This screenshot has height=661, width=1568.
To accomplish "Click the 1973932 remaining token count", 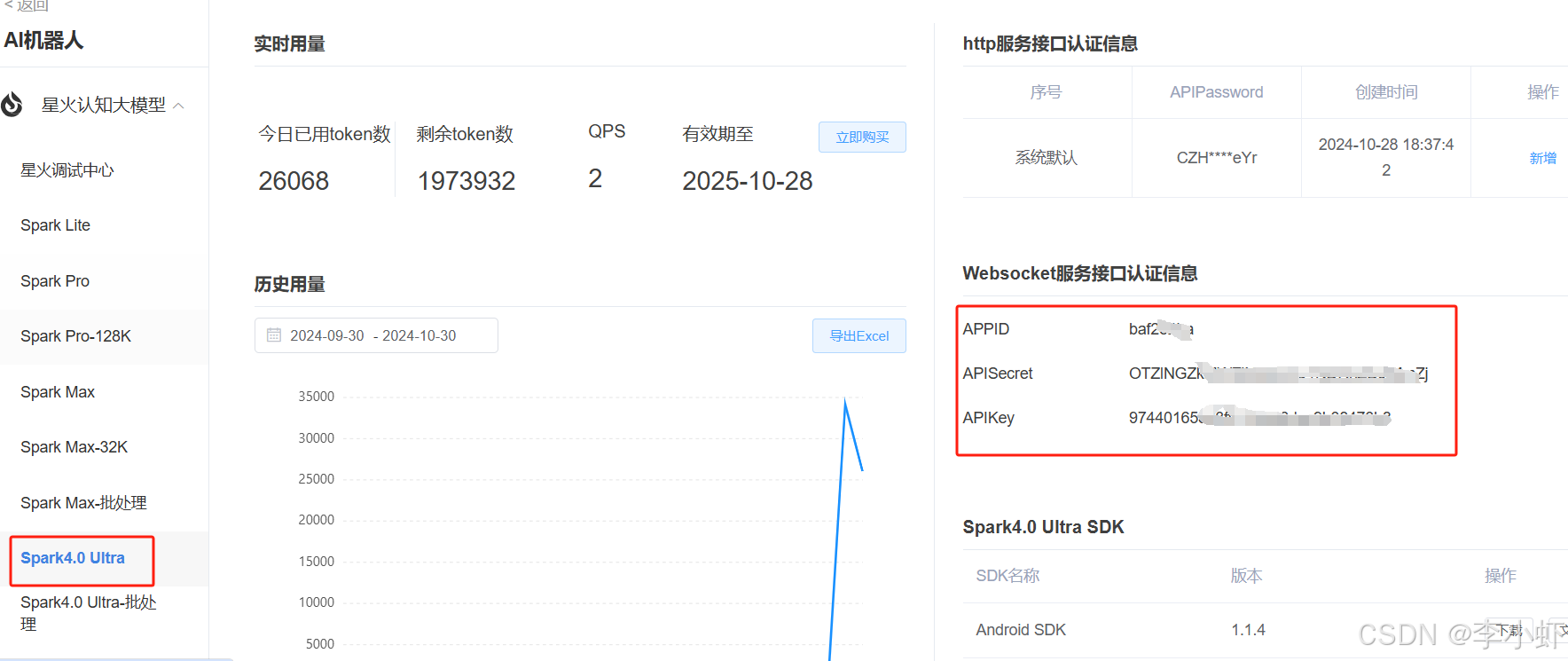I will click(466, 181).
